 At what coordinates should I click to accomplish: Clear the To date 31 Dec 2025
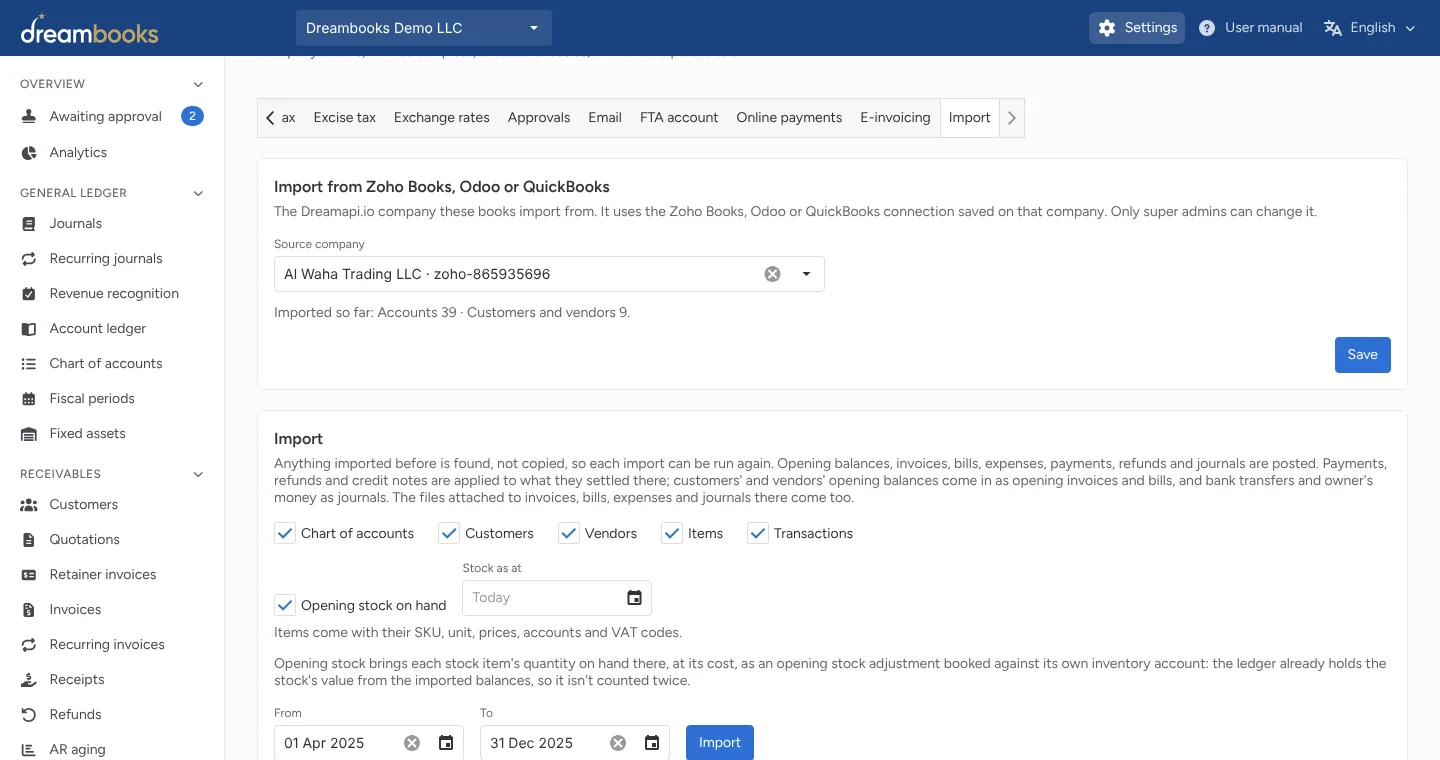pyautogui.click(x=618, y=743)
